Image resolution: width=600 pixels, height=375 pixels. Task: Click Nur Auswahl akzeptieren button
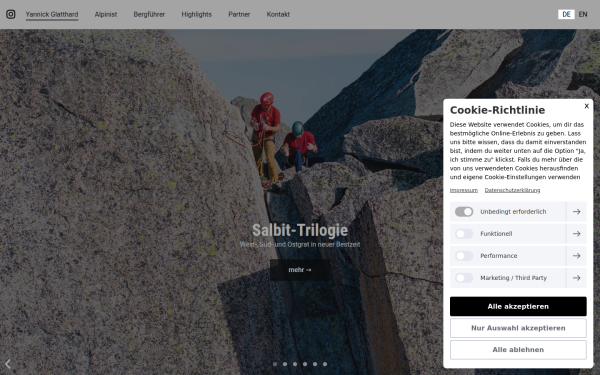click(x=518, y=328)
